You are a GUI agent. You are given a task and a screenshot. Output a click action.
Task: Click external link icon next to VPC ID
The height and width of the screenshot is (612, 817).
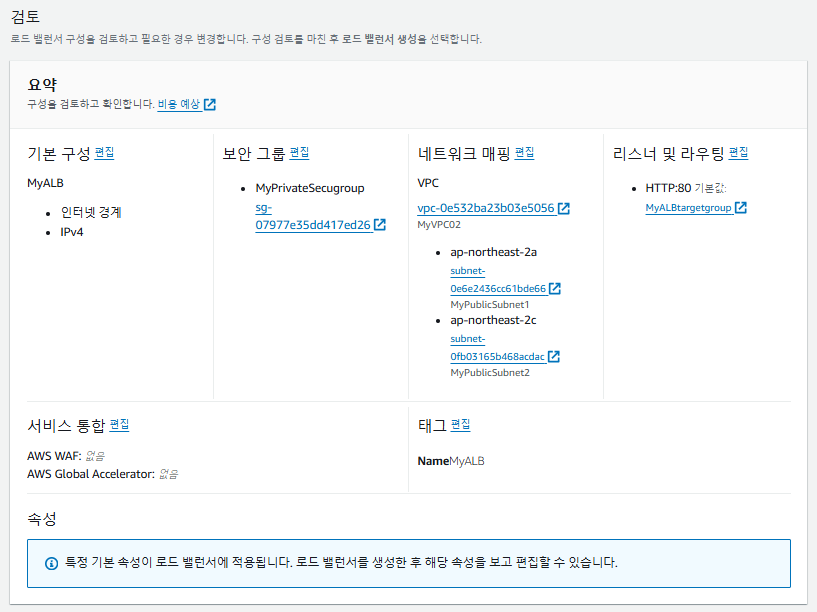coord(564,208)
